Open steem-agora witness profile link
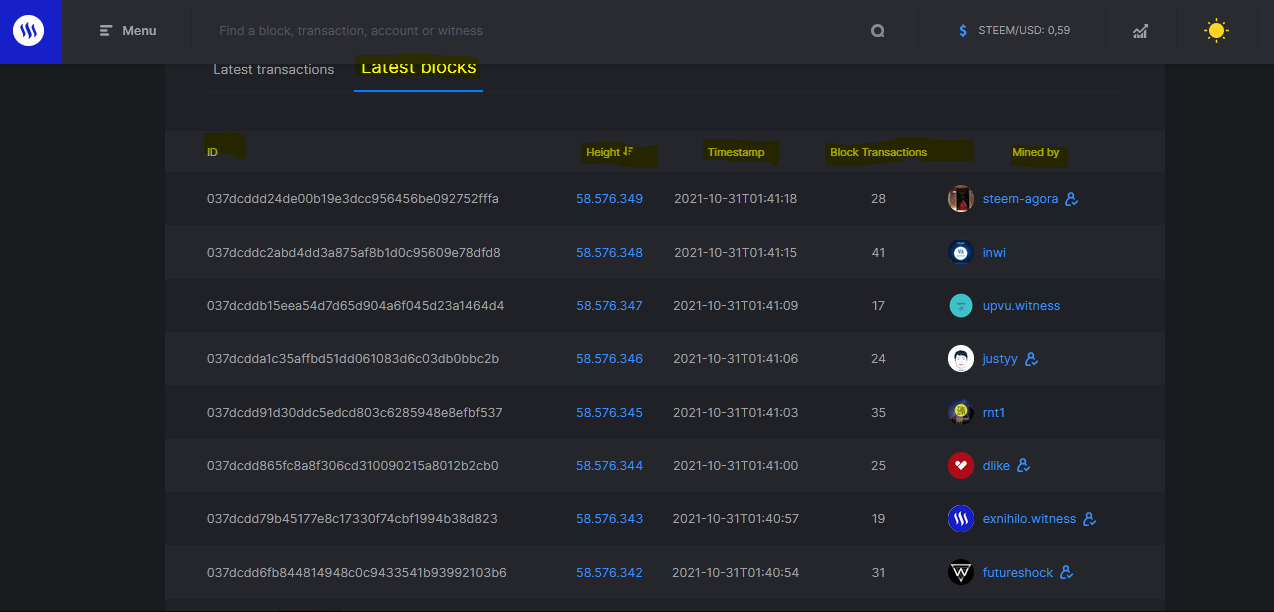The width and height of the screenshot is (1274, 612). pos(1020,199)
